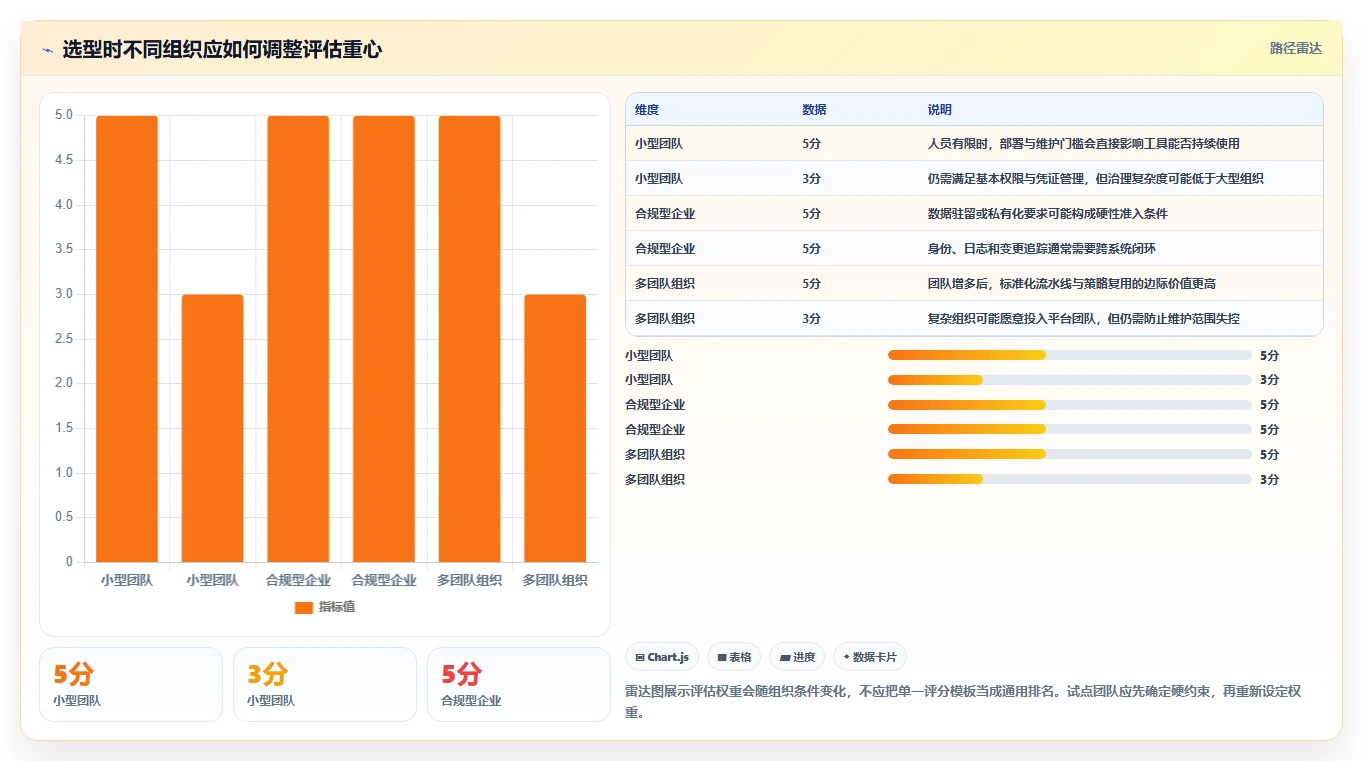Click the row text 身份、日志和变更追踪通常需要跨系统闭环
1363x761 pixels.
(1042, 249)
